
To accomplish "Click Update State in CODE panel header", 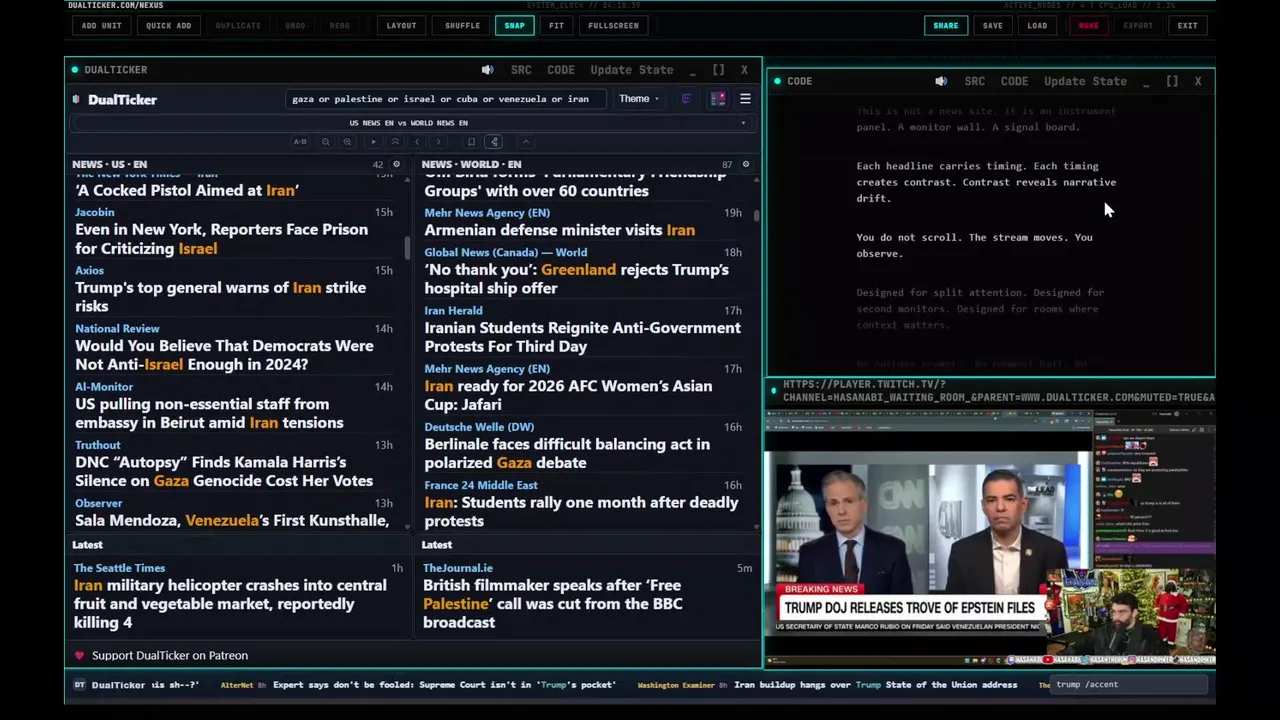I will pos(1085,81).
